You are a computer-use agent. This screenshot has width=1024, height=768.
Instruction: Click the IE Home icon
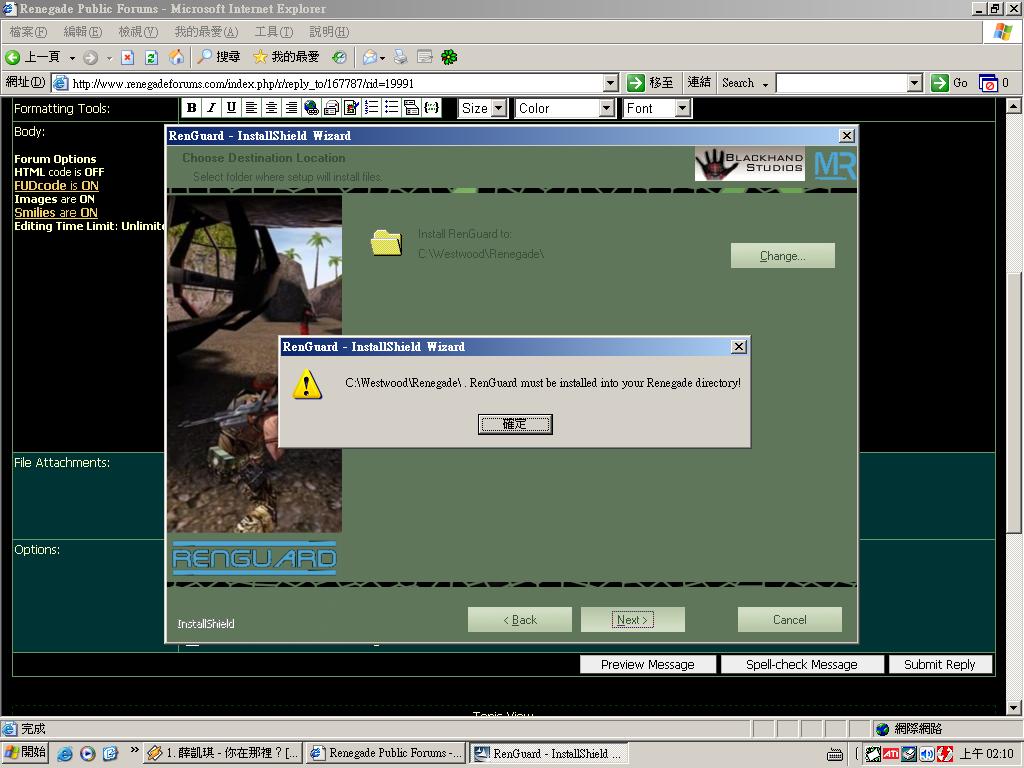tap(177, 57)
